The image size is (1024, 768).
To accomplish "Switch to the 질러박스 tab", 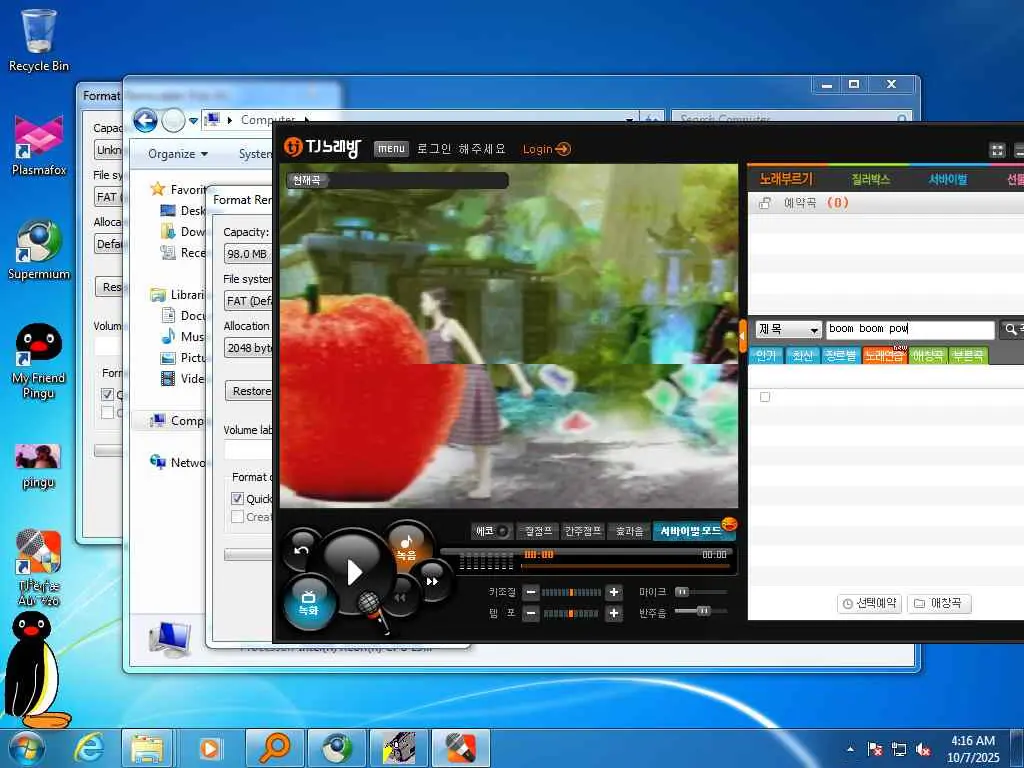I will (x=870, y=179).
